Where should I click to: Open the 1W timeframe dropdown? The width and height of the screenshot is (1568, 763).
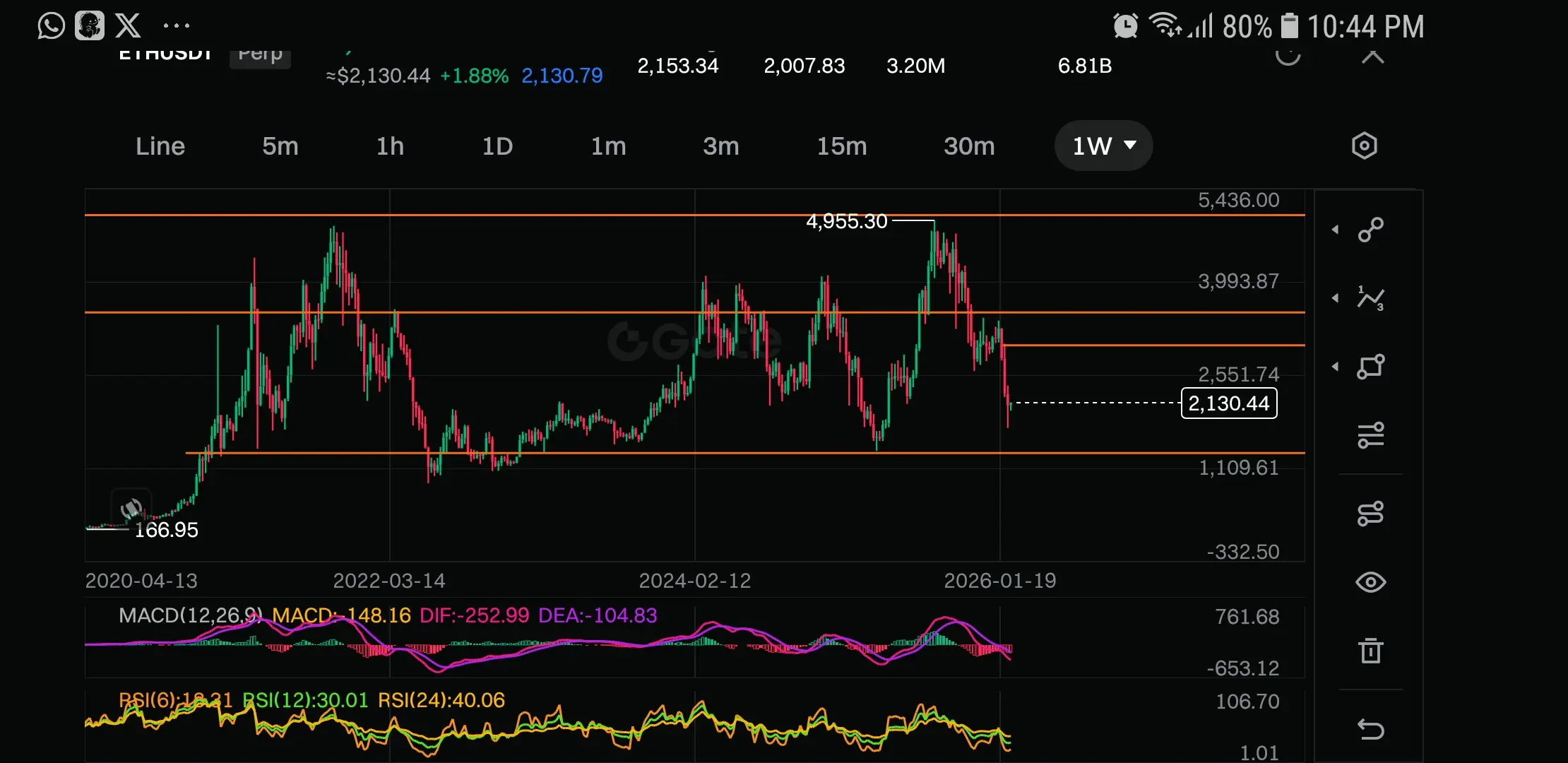click(x=1103, y=146)
